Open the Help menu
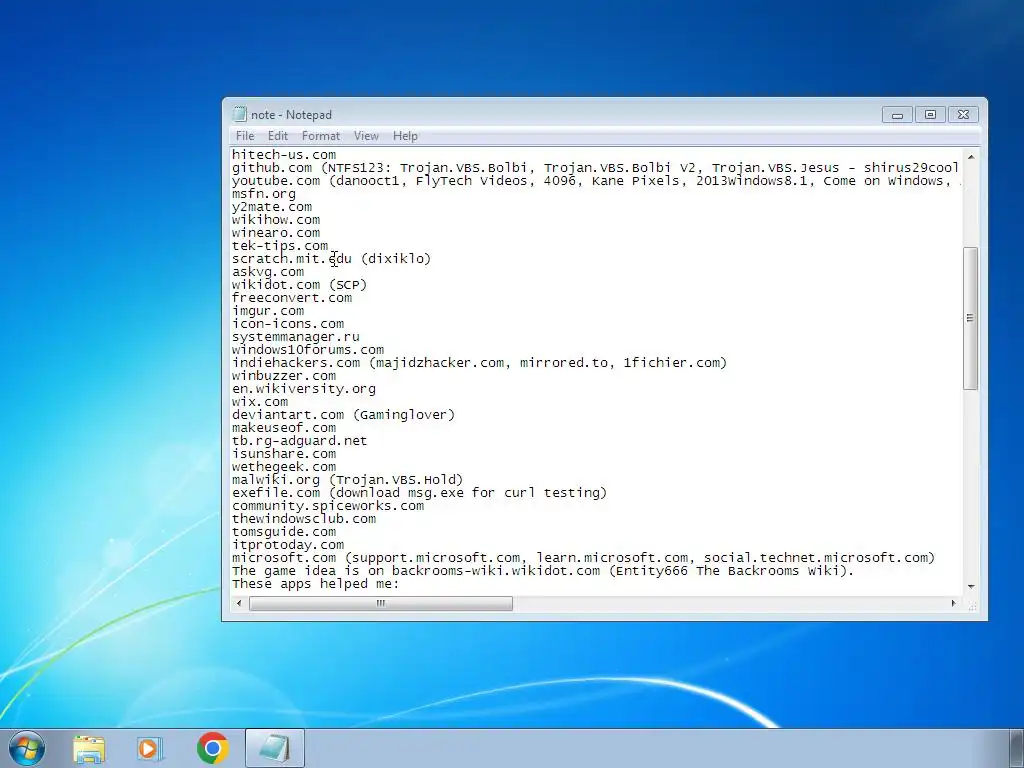Screen dimensions: 1024x768 [405, 136]
